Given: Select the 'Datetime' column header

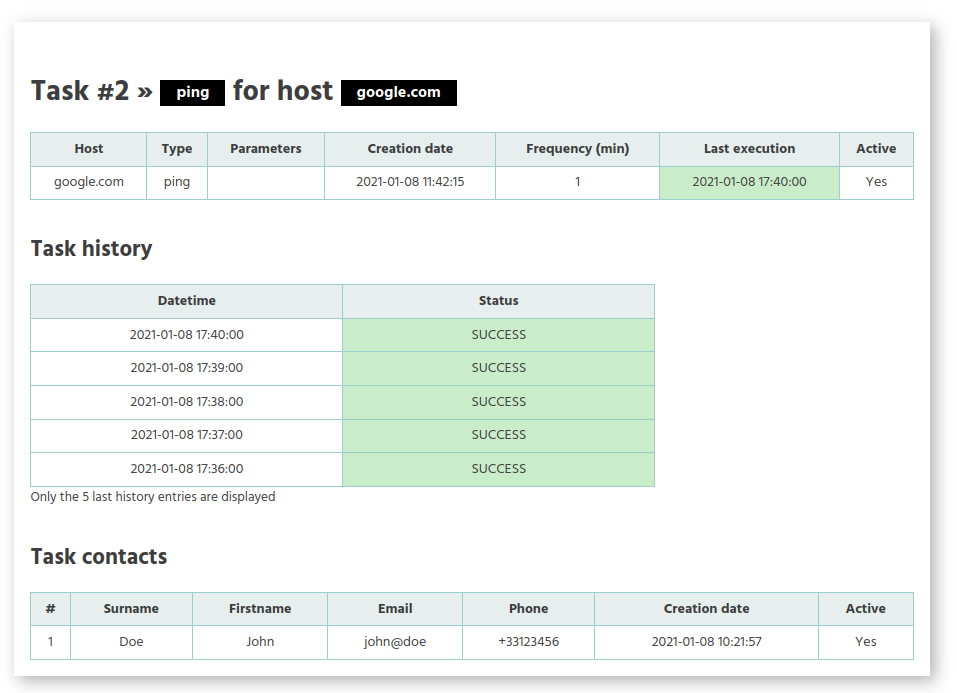Looking at the screenshot, I should click(x=187, y=301).
